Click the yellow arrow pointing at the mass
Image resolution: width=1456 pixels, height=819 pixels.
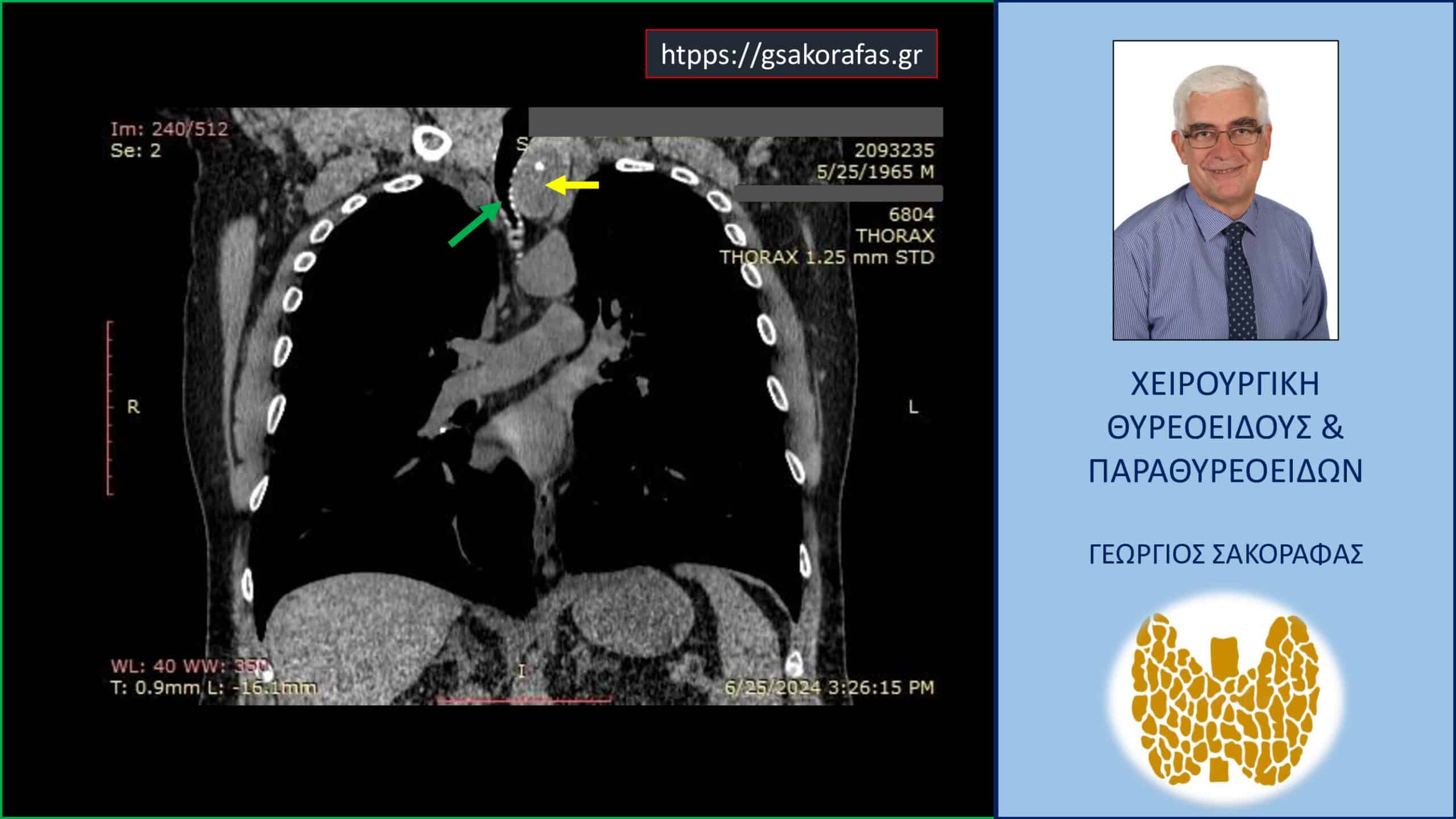pyautogui.click(x=572, y=185)
